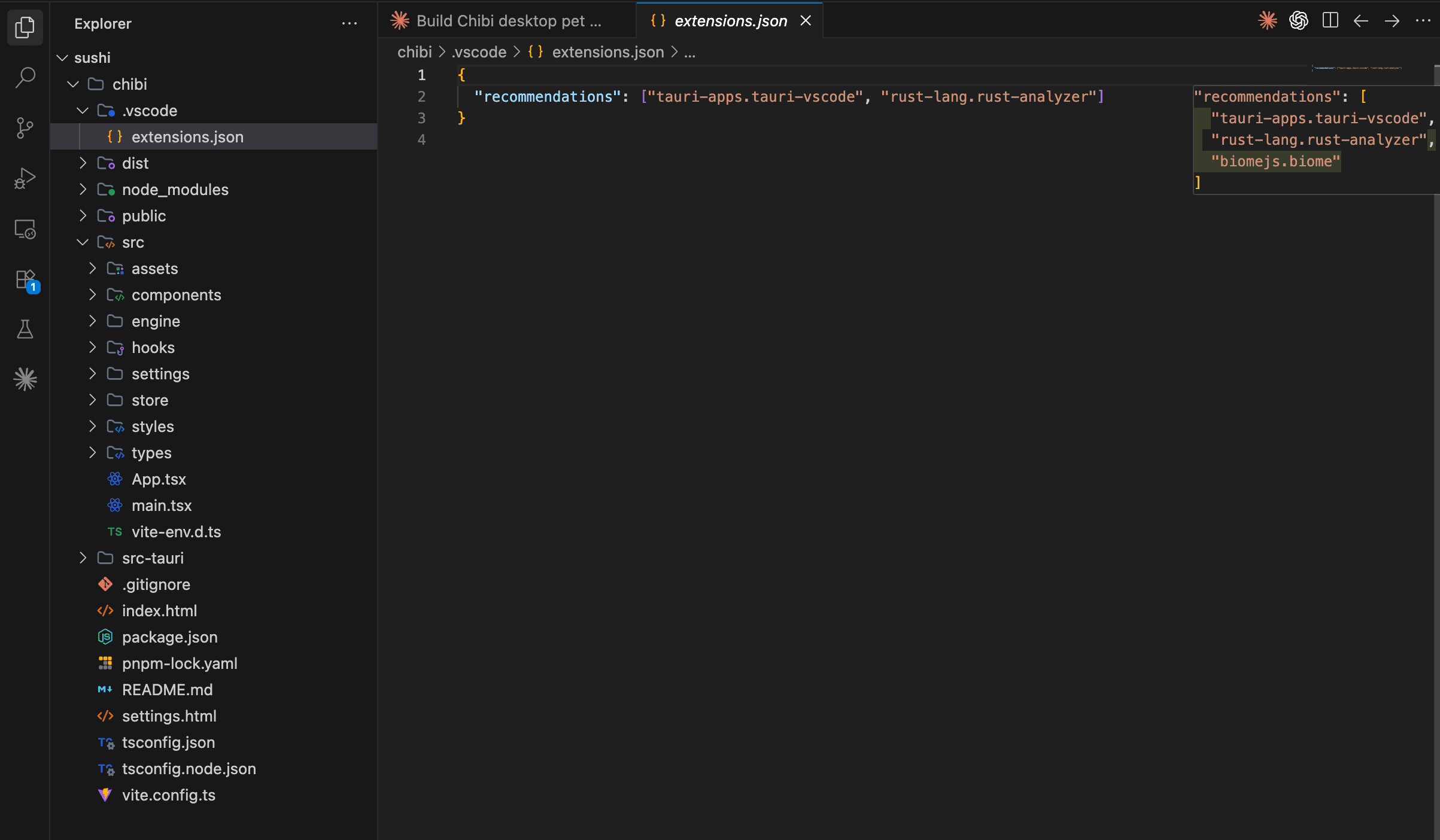Click chibi in the breadcrumb

click(x=414, y=52)
